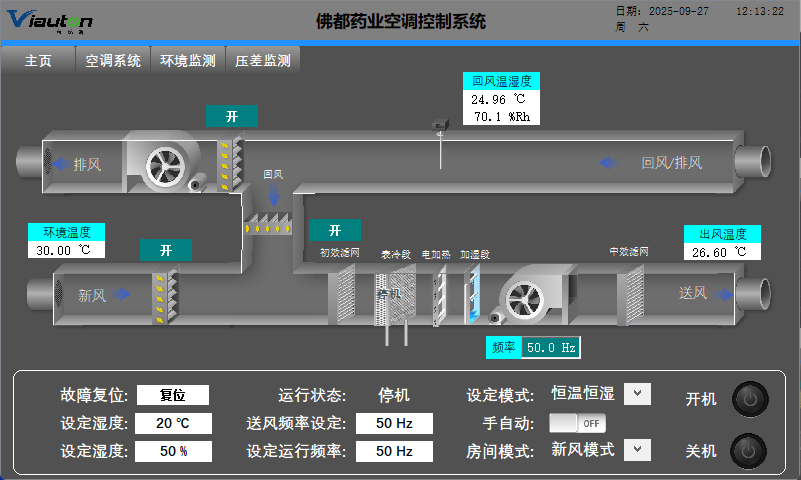Image resolution: width=801 pixels, height=480 pixels.
Task: Open the 设定模式 dropdown showing 恒温恒湿
Action: click(637, 394)
